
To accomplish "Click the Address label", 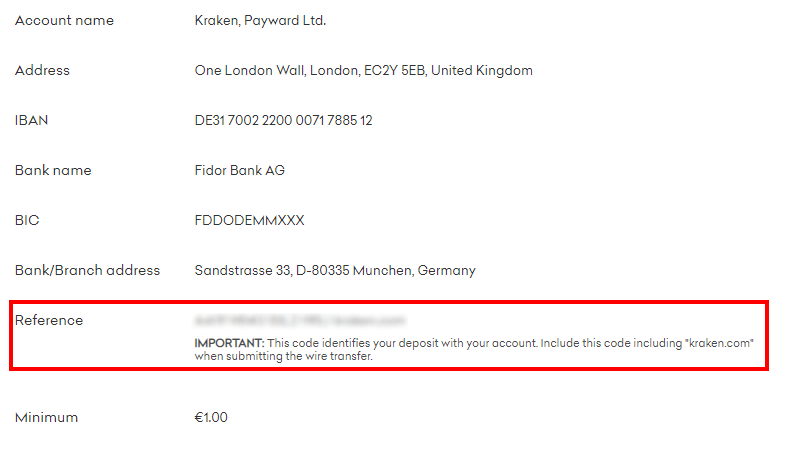I will point(42,71).
